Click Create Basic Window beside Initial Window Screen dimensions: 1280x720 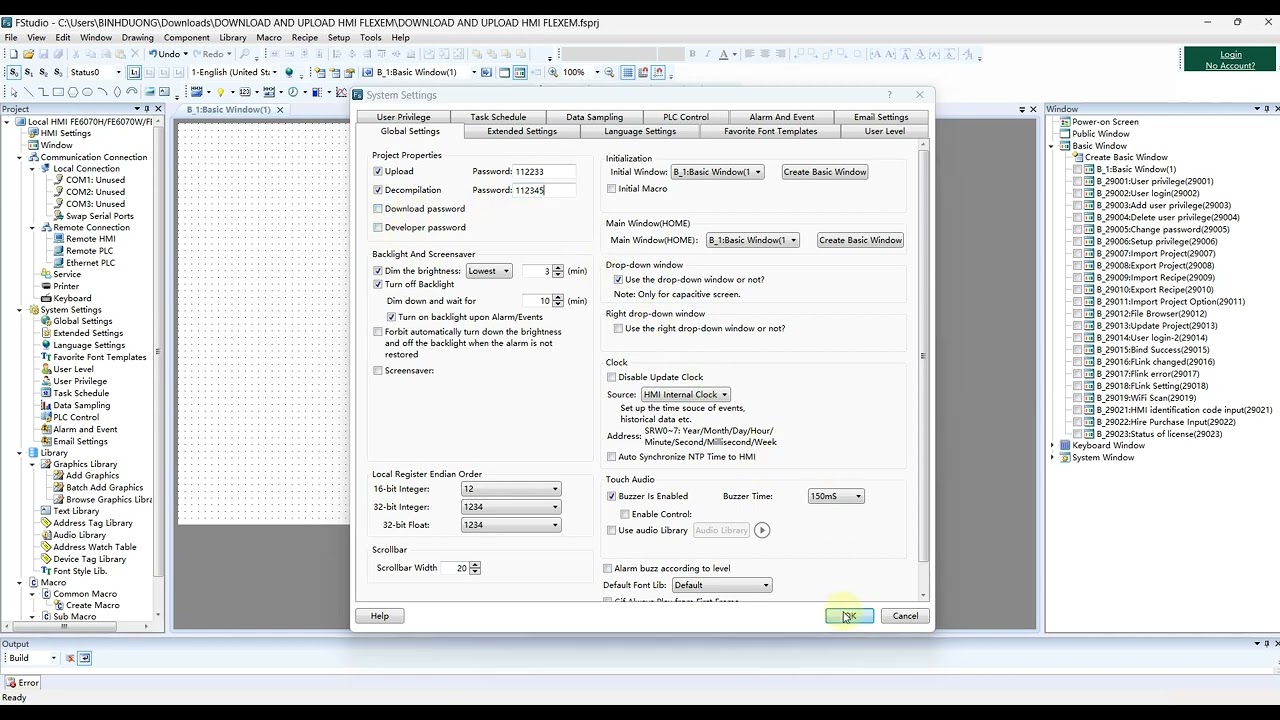coord(825,172)
